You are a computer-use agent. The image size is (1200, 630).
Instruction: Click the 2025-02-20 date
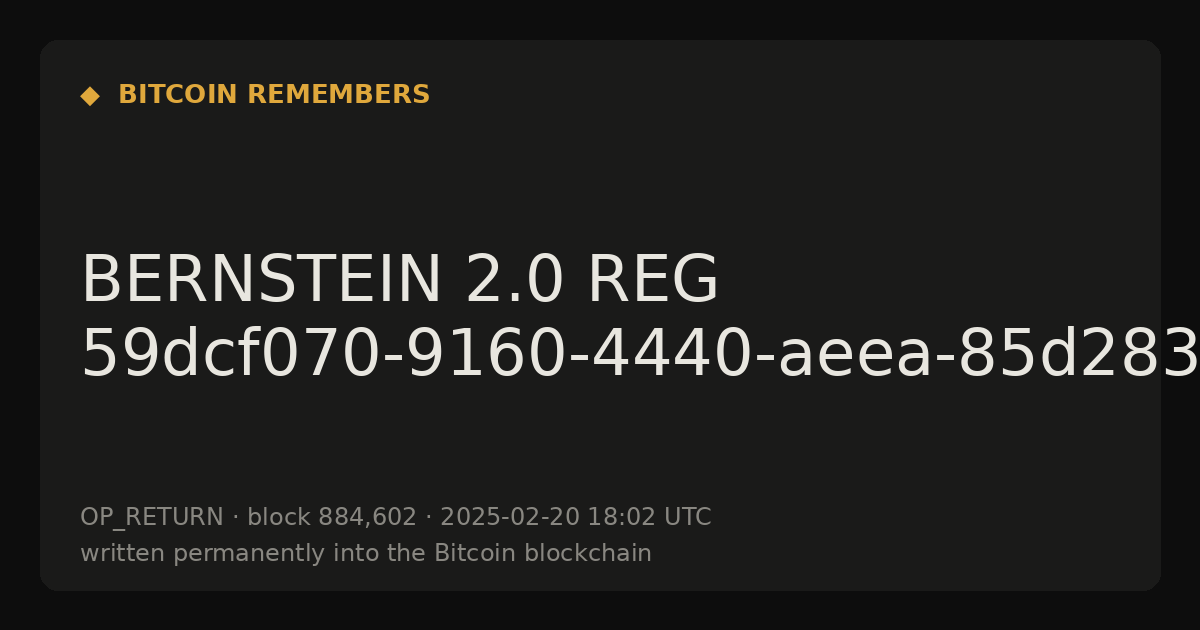click(510, 518)
